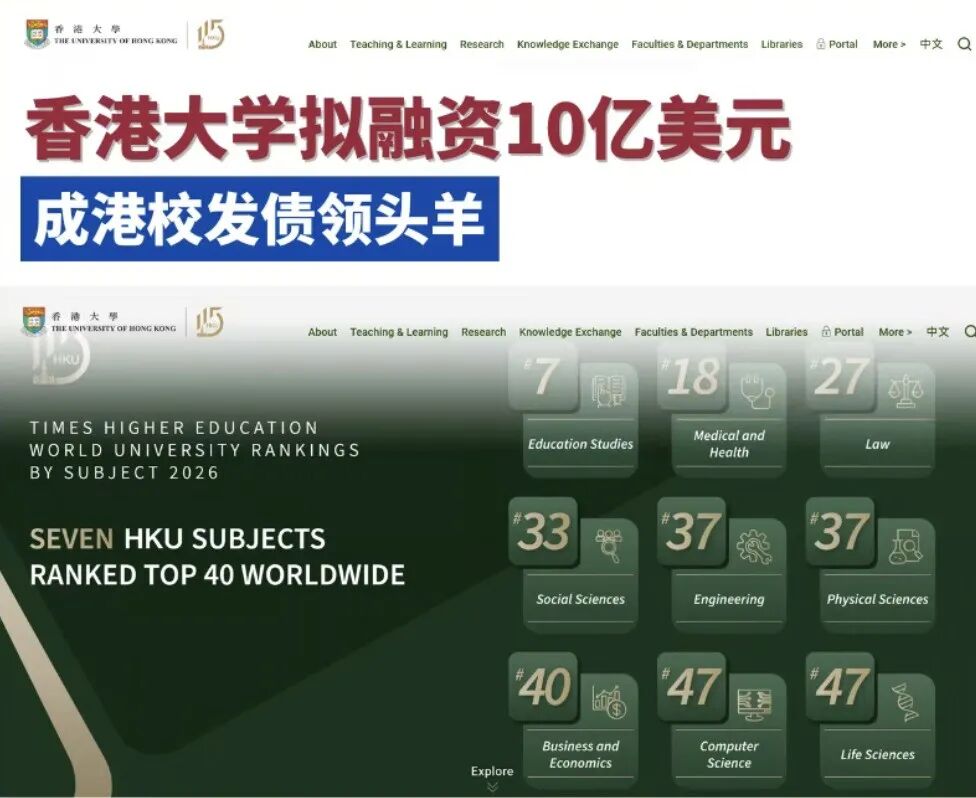This screenshot has height=798, width=976.
Task: Click lock icon beside Portal in lower header
Action: point(826,332)
